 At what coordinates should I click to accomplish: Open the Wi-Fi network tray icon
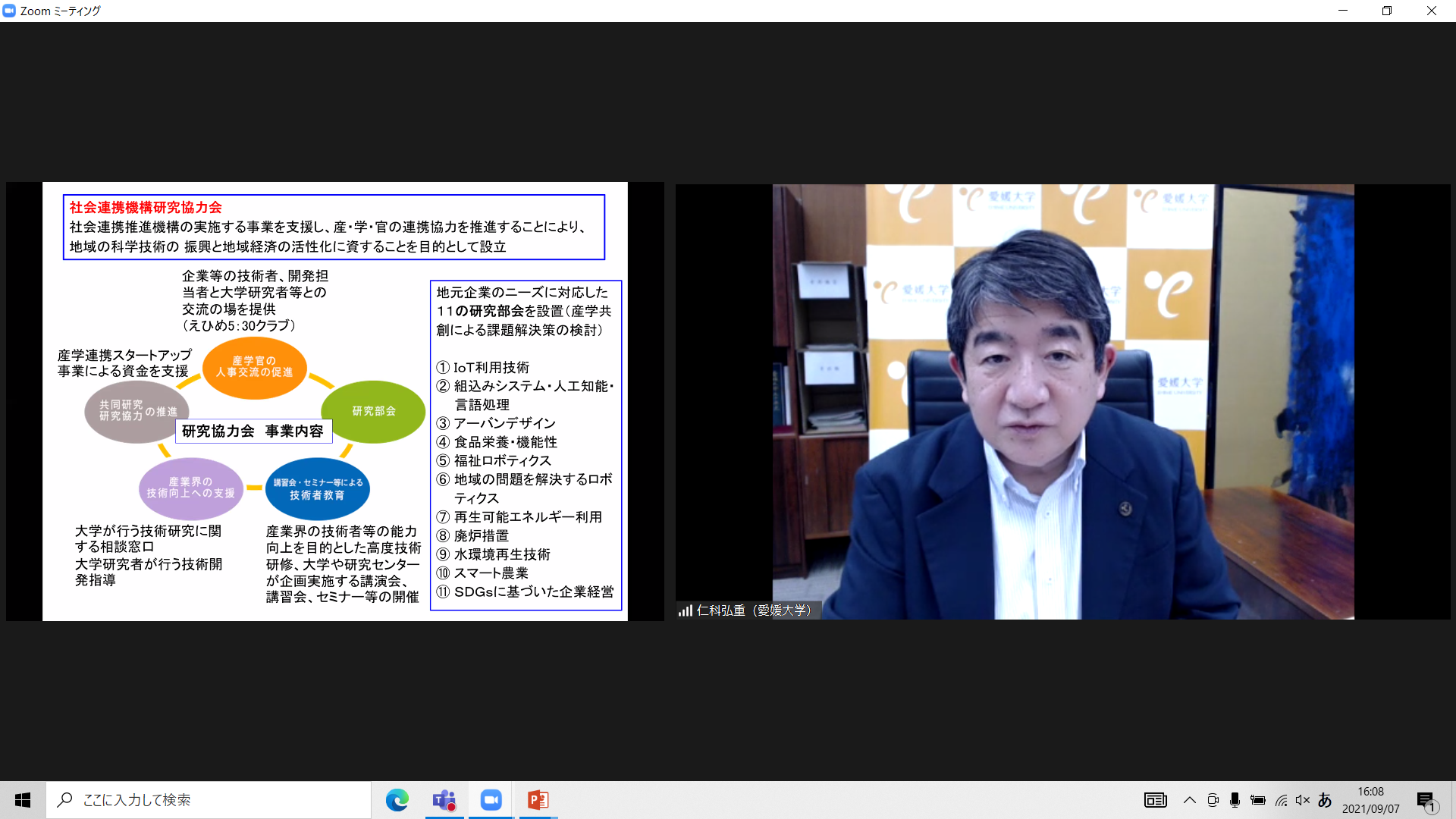pyautogui.click(x=1281, y=800)
